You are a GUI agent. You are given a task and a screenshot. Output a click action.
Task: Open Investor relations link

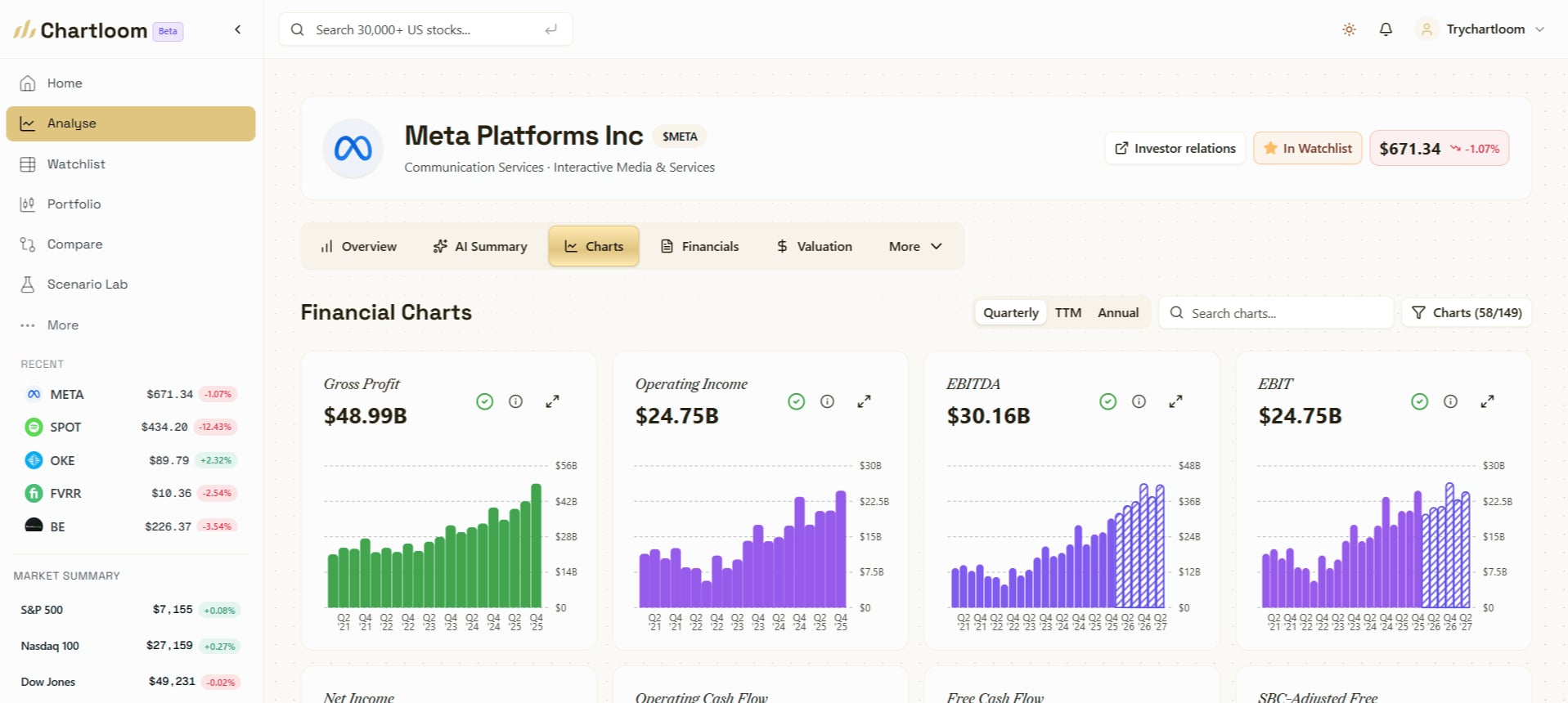click(1175, 148)
